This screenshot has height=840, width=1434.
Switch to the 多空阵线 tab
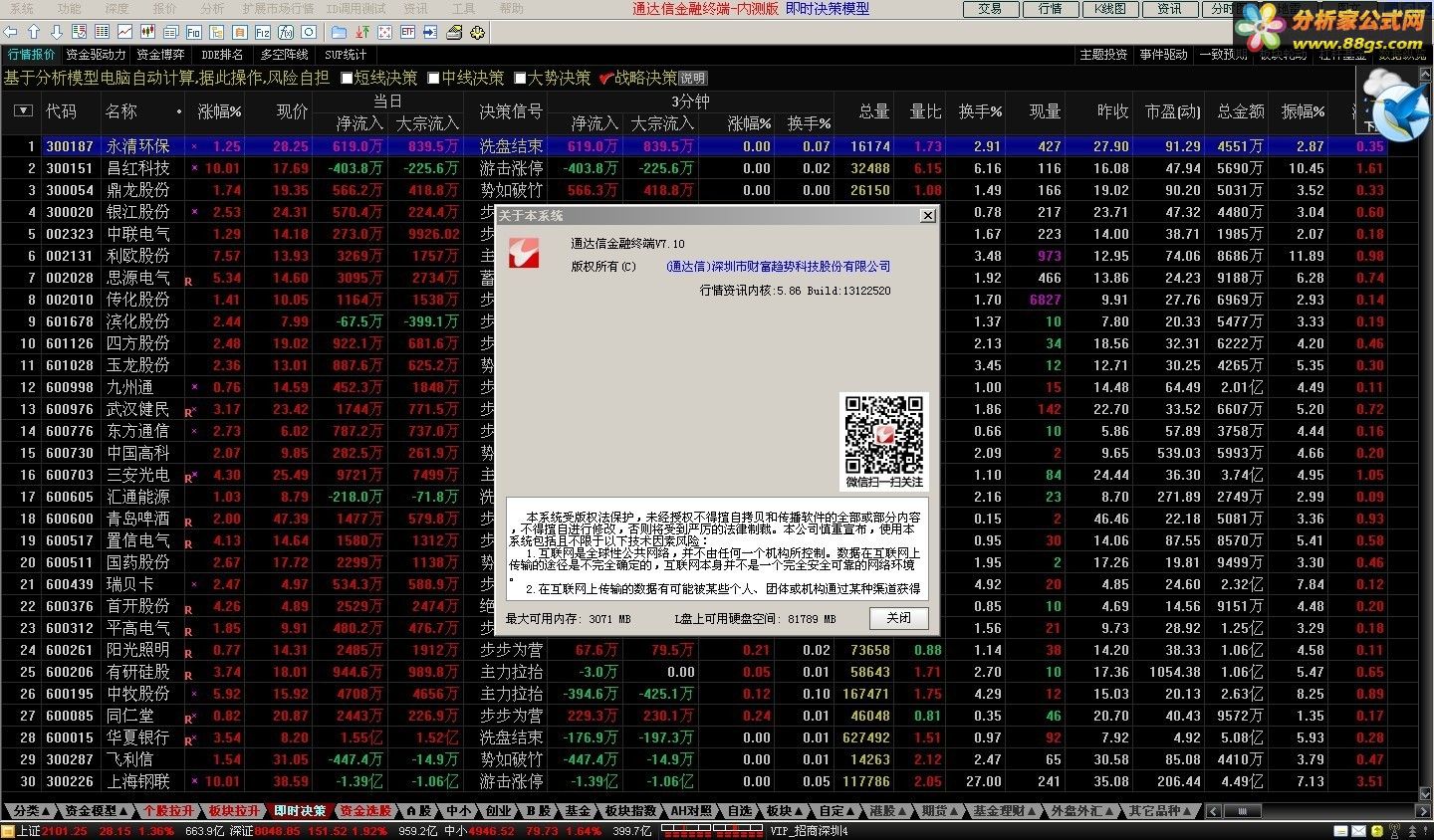pos(284,55)
